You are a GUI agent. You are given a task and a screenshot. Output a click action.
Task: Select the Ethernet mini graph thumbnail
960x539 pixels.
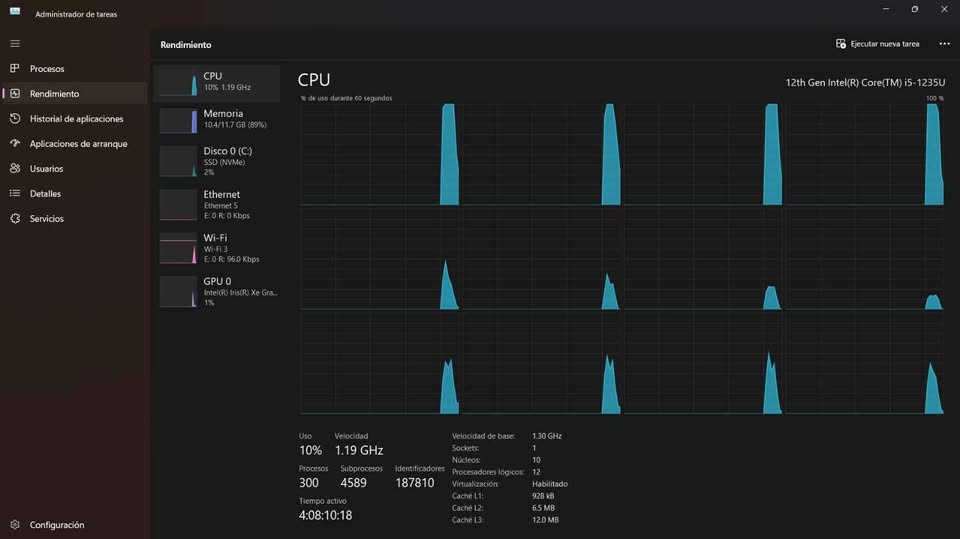click(178, 205)
